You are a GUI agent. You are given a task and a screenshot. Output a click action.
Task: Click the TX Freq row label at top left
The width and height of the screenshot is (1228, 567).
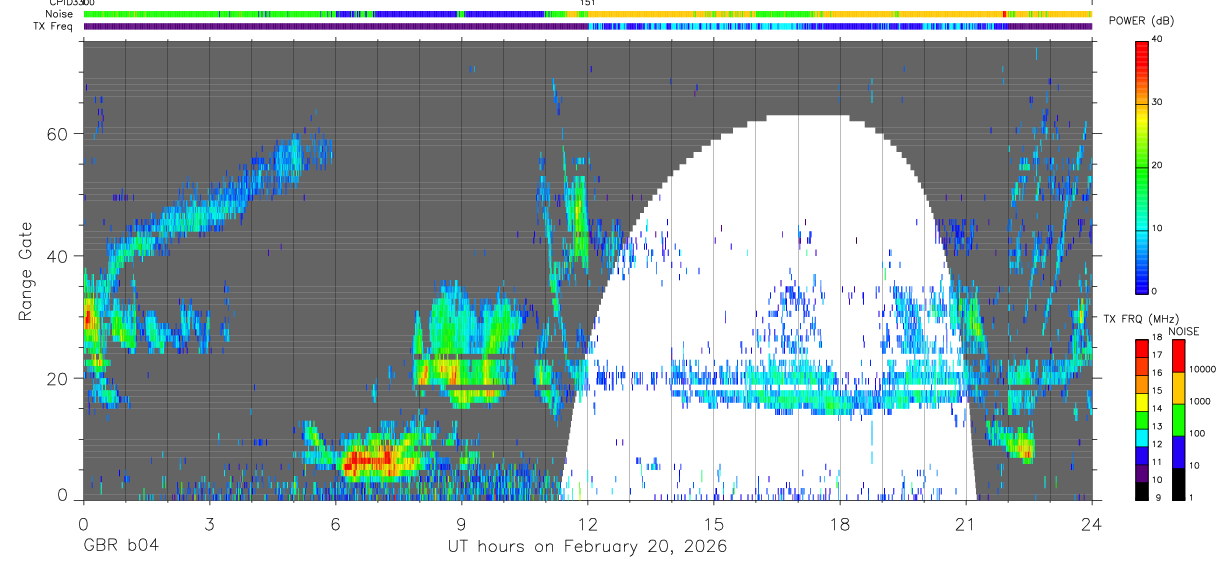(x=54, y=26)
